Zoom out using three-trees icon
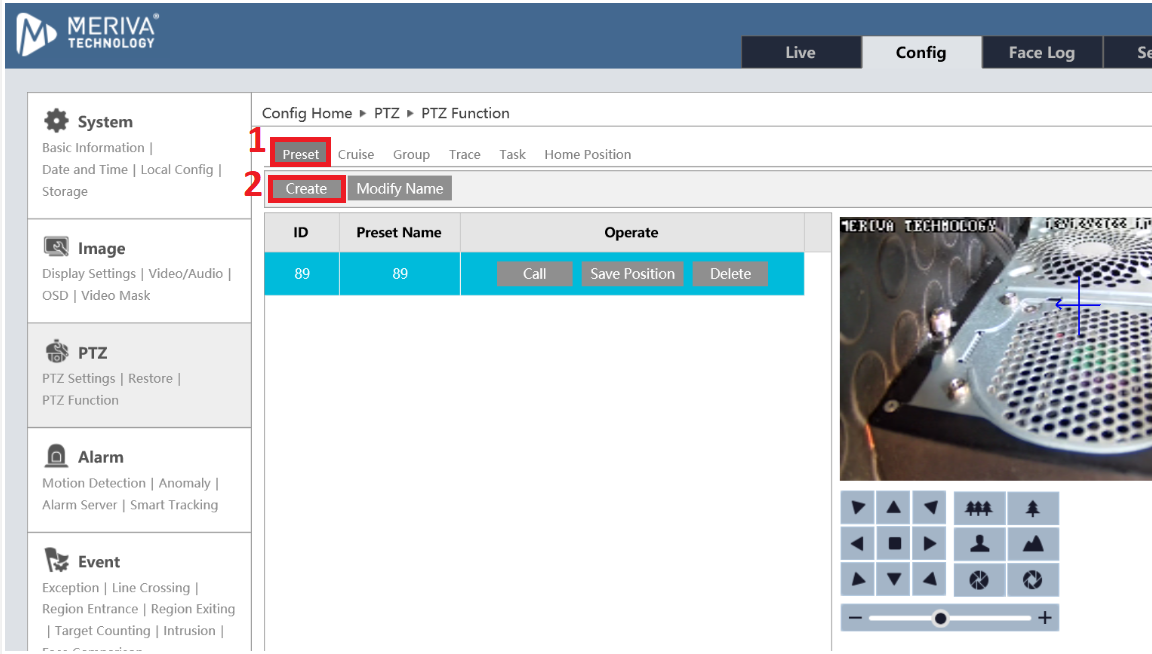 [x=978, y=508]
